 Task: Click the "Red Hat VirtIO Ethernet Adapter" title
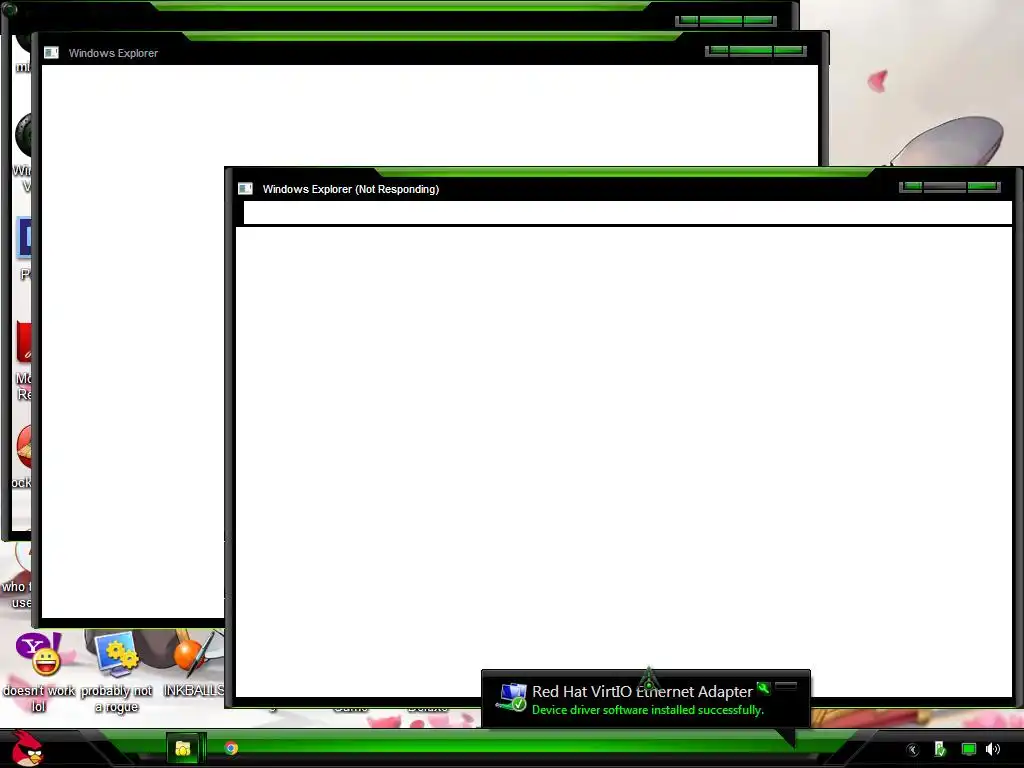(x=642, y=692)
